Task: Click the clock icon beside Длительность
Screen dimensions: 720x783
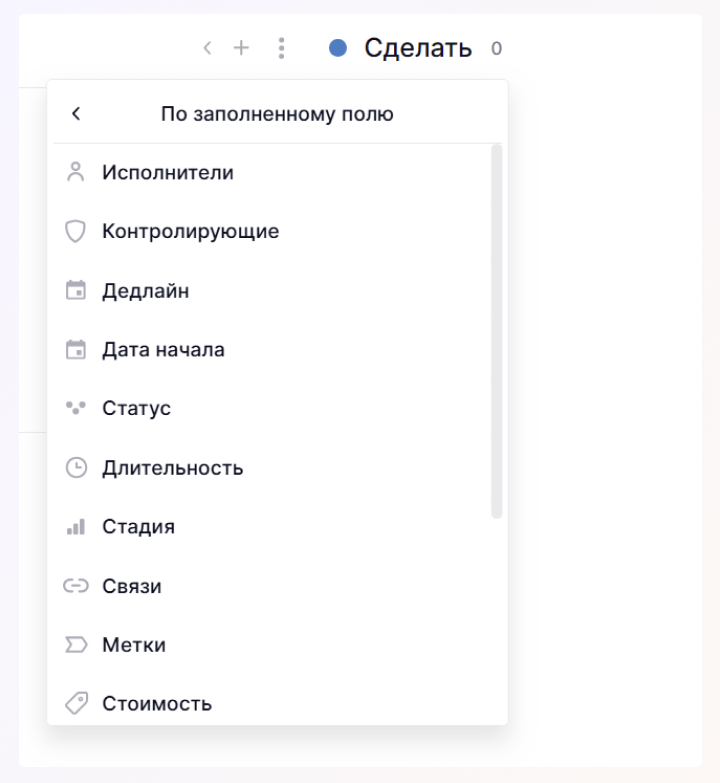Action: [76, 467]
